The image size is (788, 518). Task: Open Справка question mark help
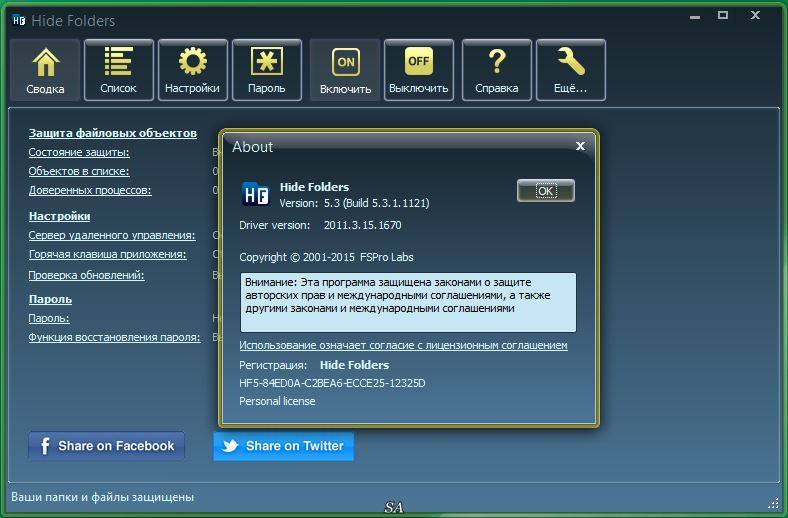[x=497, y=70]
